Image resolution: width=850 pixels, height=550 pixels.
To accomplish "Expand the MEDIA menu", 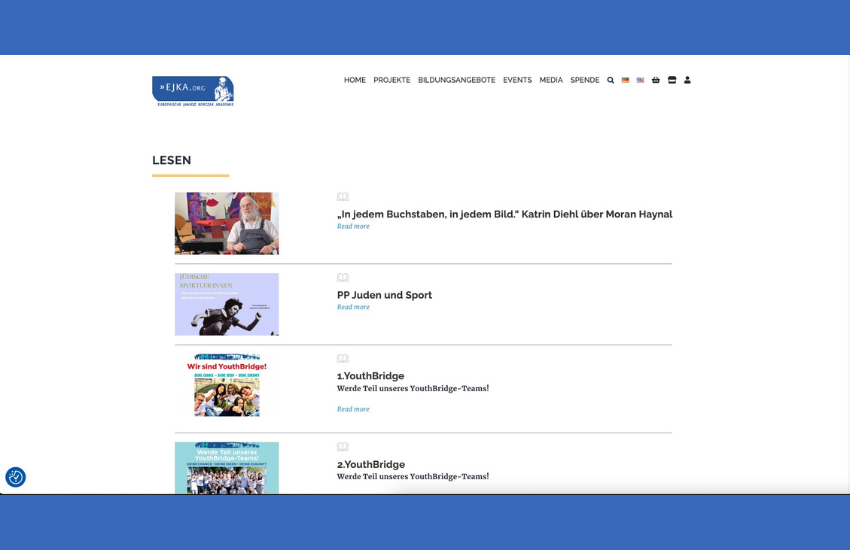I will [x=551, y=80].
